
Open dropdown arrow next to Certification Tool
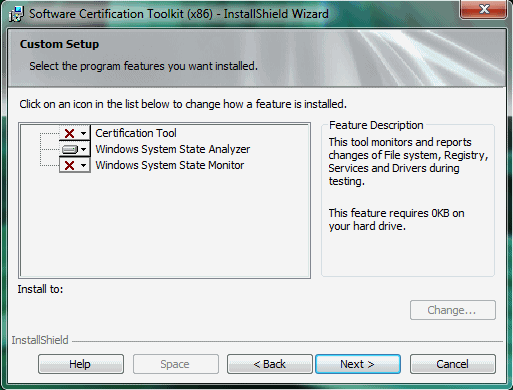(x=83, y=133)
